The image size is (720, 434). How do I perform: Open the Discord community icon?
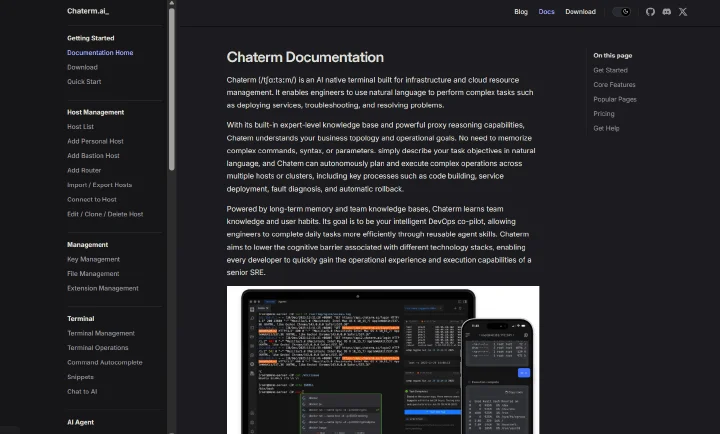pyautogui.click(x=667, y=12)
